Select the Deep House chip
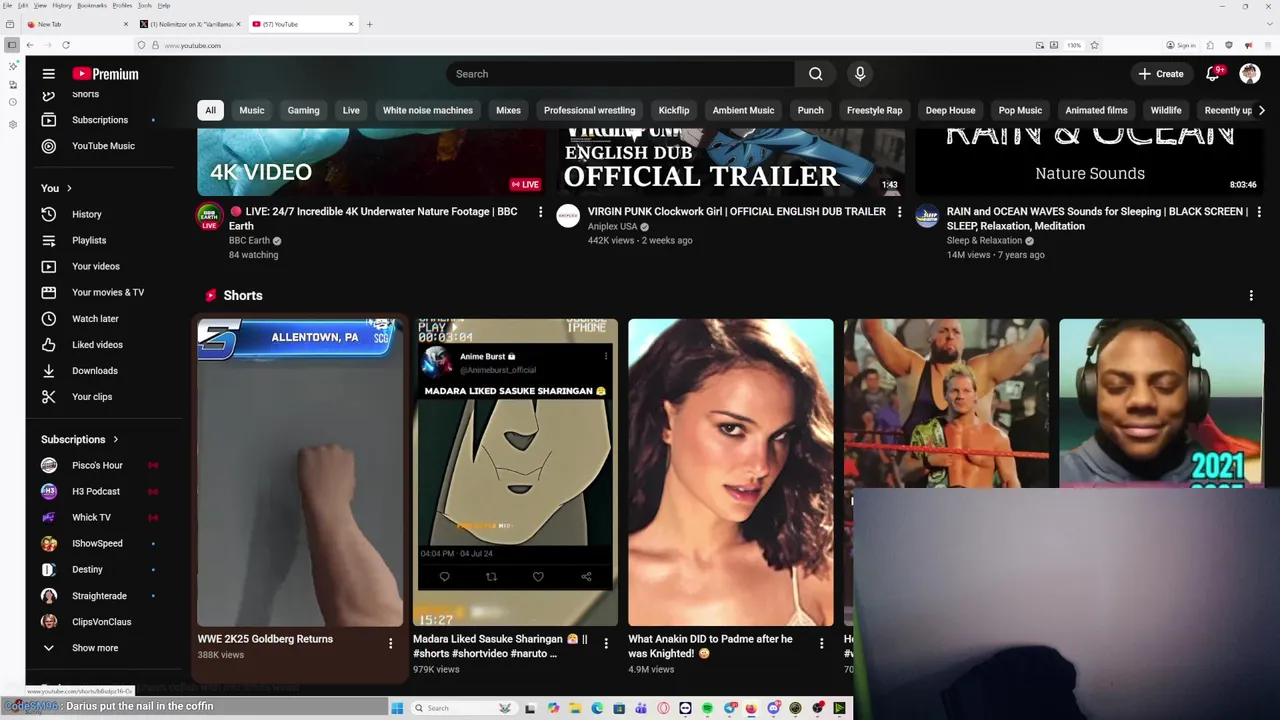The height and width of the screenshot is (720, 1280). tap(950, 110)
